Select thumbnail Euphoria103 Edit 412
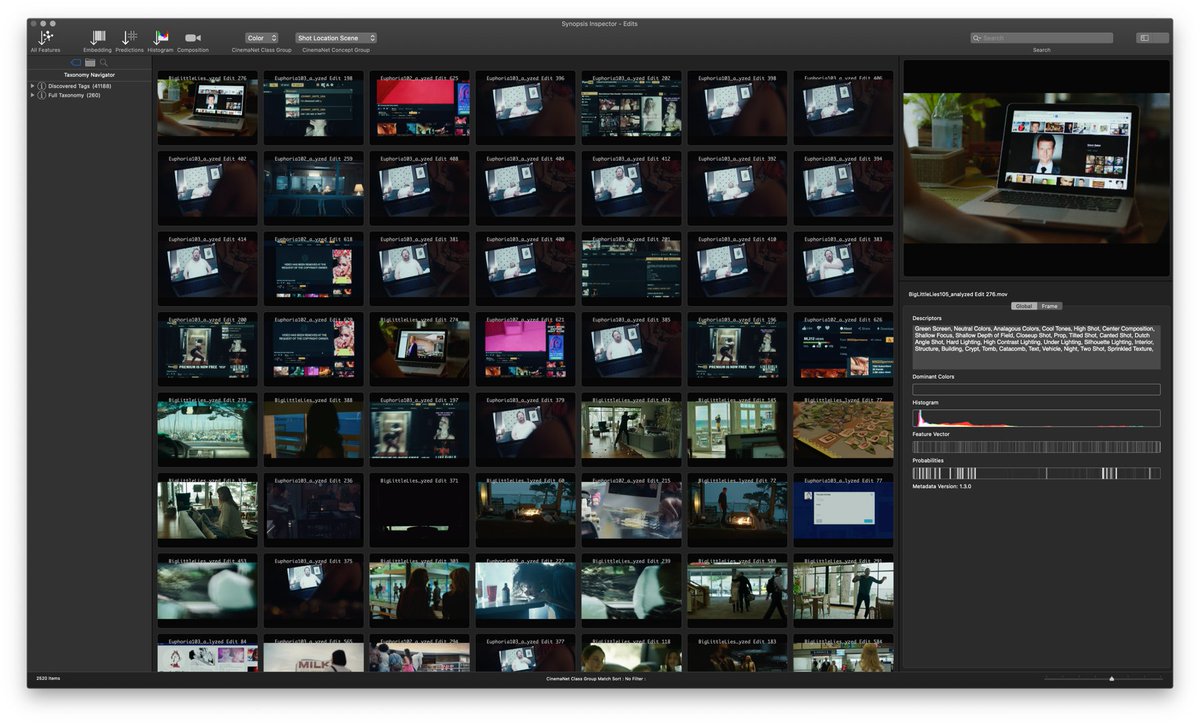 (x=631, y=188)
